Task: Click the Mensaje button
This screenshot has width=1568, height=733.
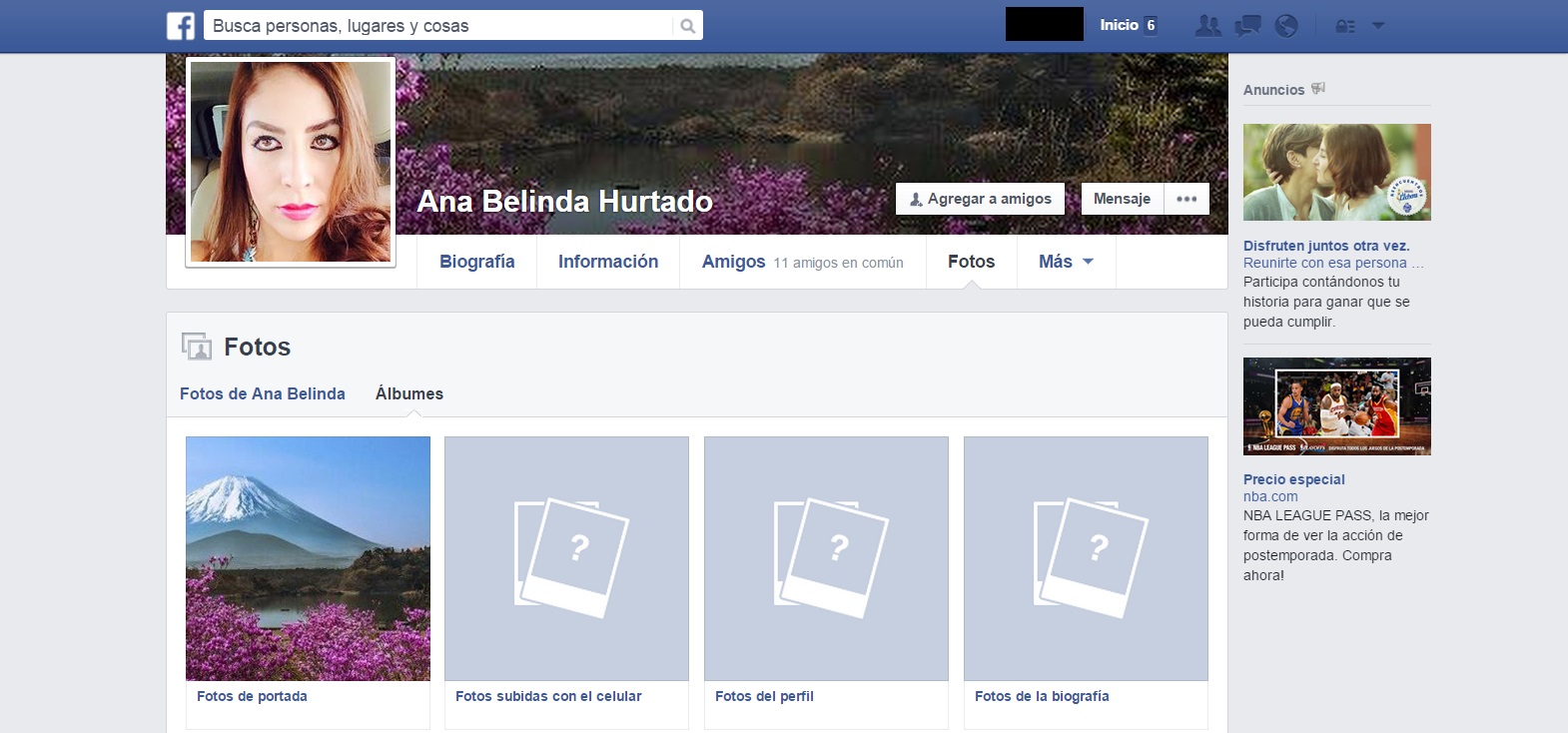Action: 1122,199
